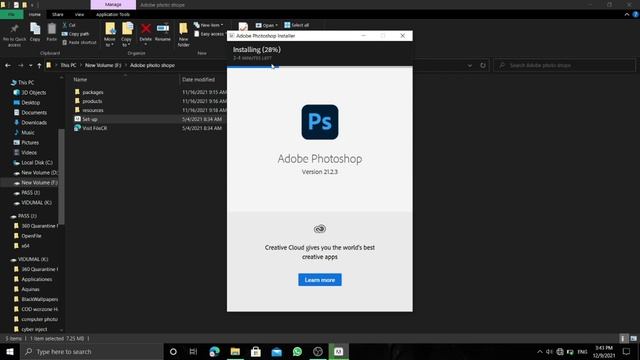This screenshot has height=360, width=640.
Task: Open Microsoft Edge from taskbar
Action: [214, 351]
